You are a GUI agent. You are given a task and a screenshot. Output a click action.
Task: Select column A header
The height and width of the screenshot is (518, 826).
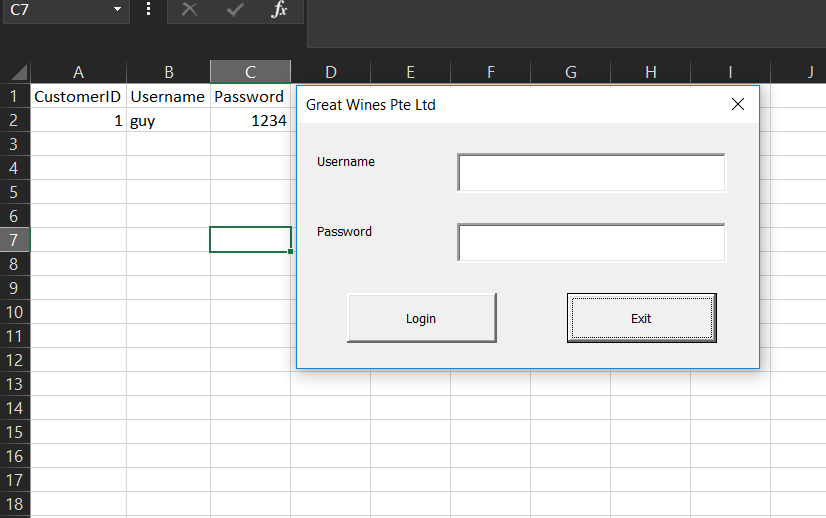[78, 72]
